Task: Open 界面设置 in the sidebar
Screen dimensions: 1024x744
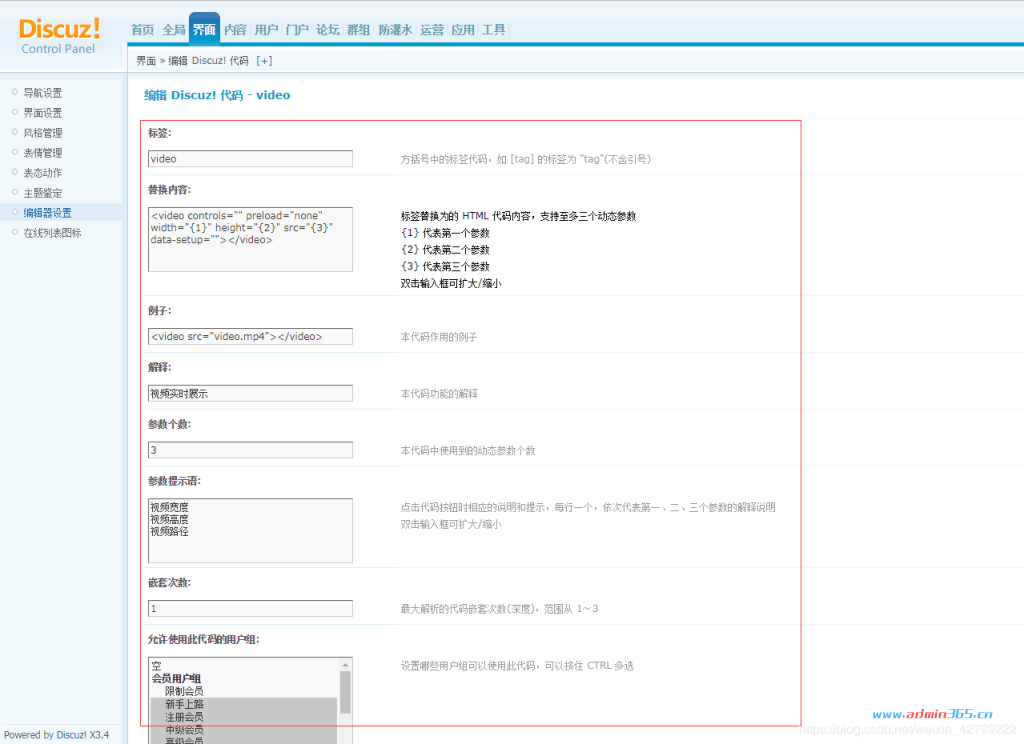Action: click(x=43, y=113)
